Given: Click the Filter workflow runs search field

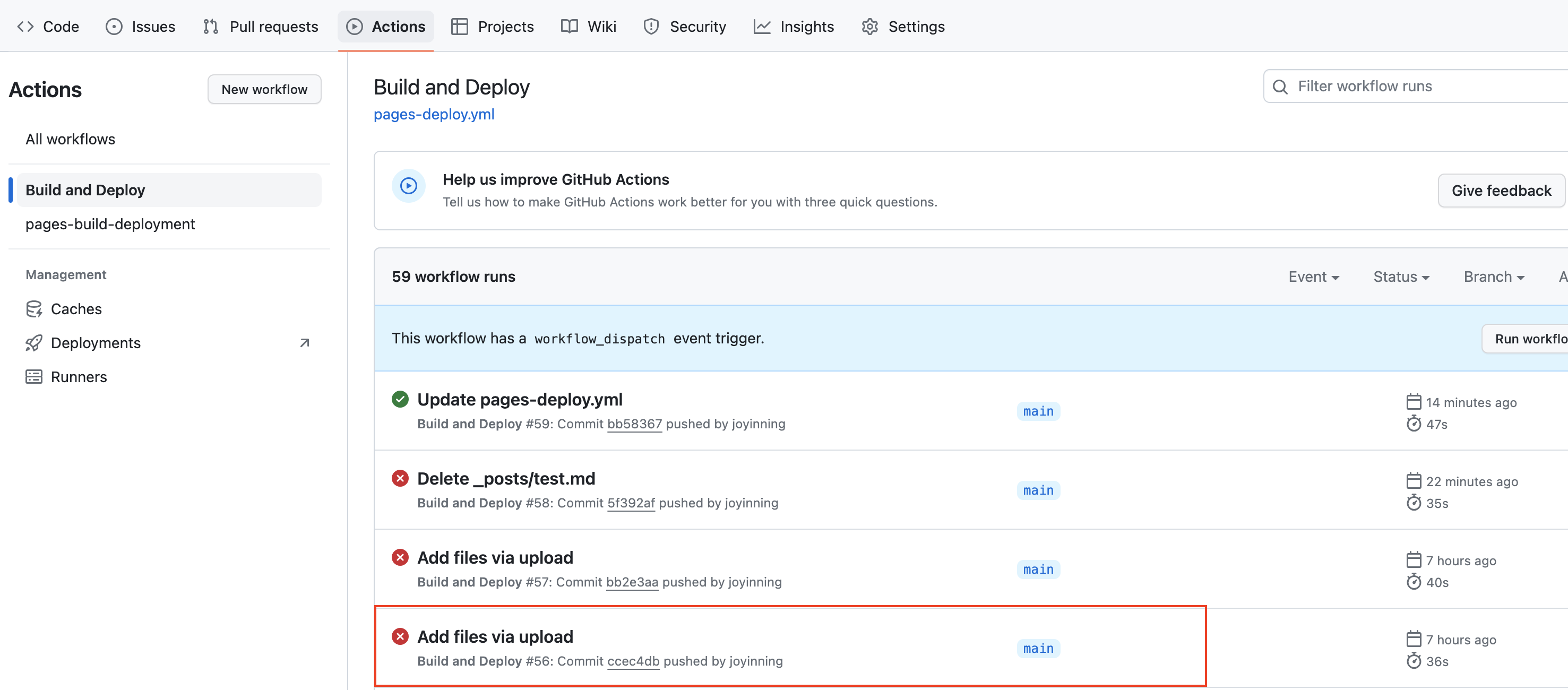Looking at the screenshot, I should tap(1424, 87).
